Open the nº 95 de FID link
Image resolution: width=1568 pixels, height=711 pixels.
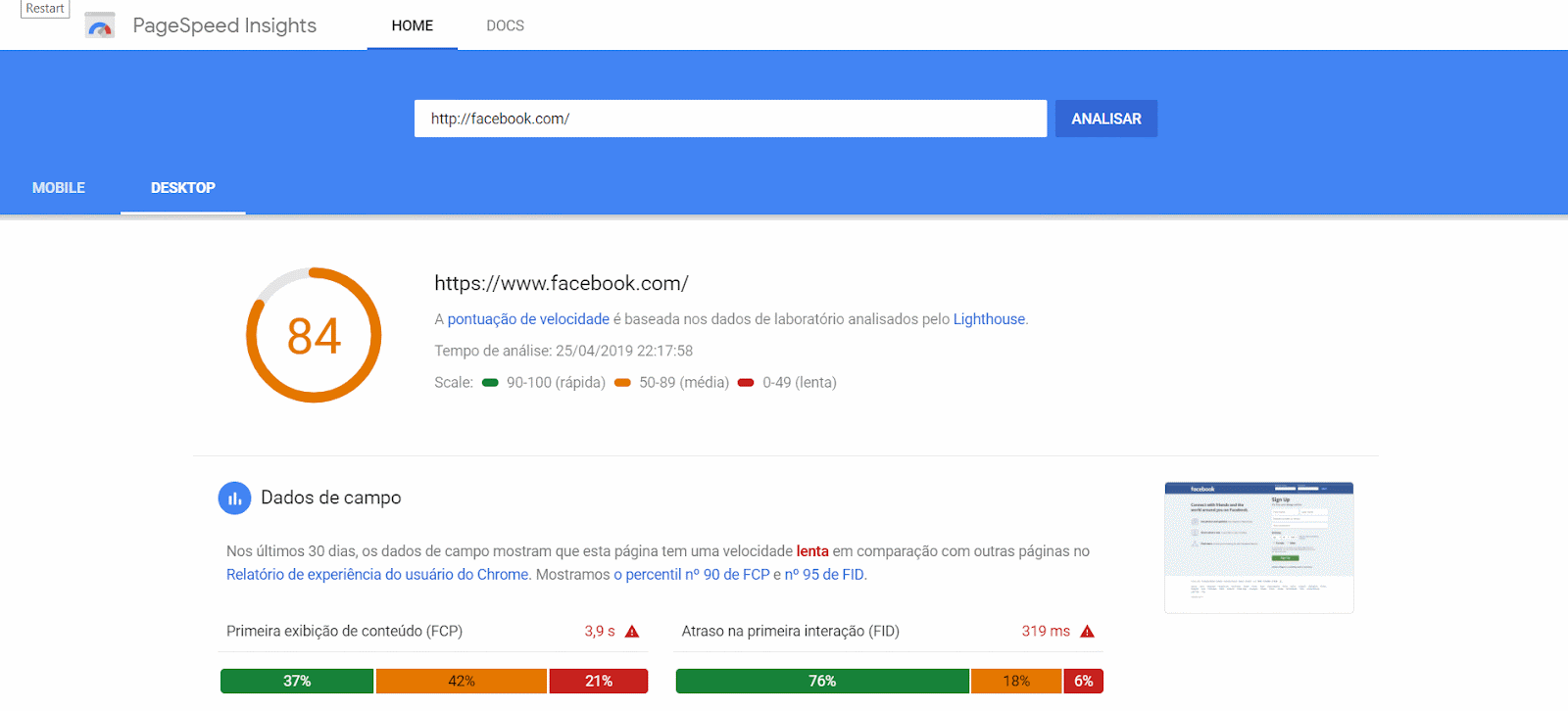click(824, 575)
